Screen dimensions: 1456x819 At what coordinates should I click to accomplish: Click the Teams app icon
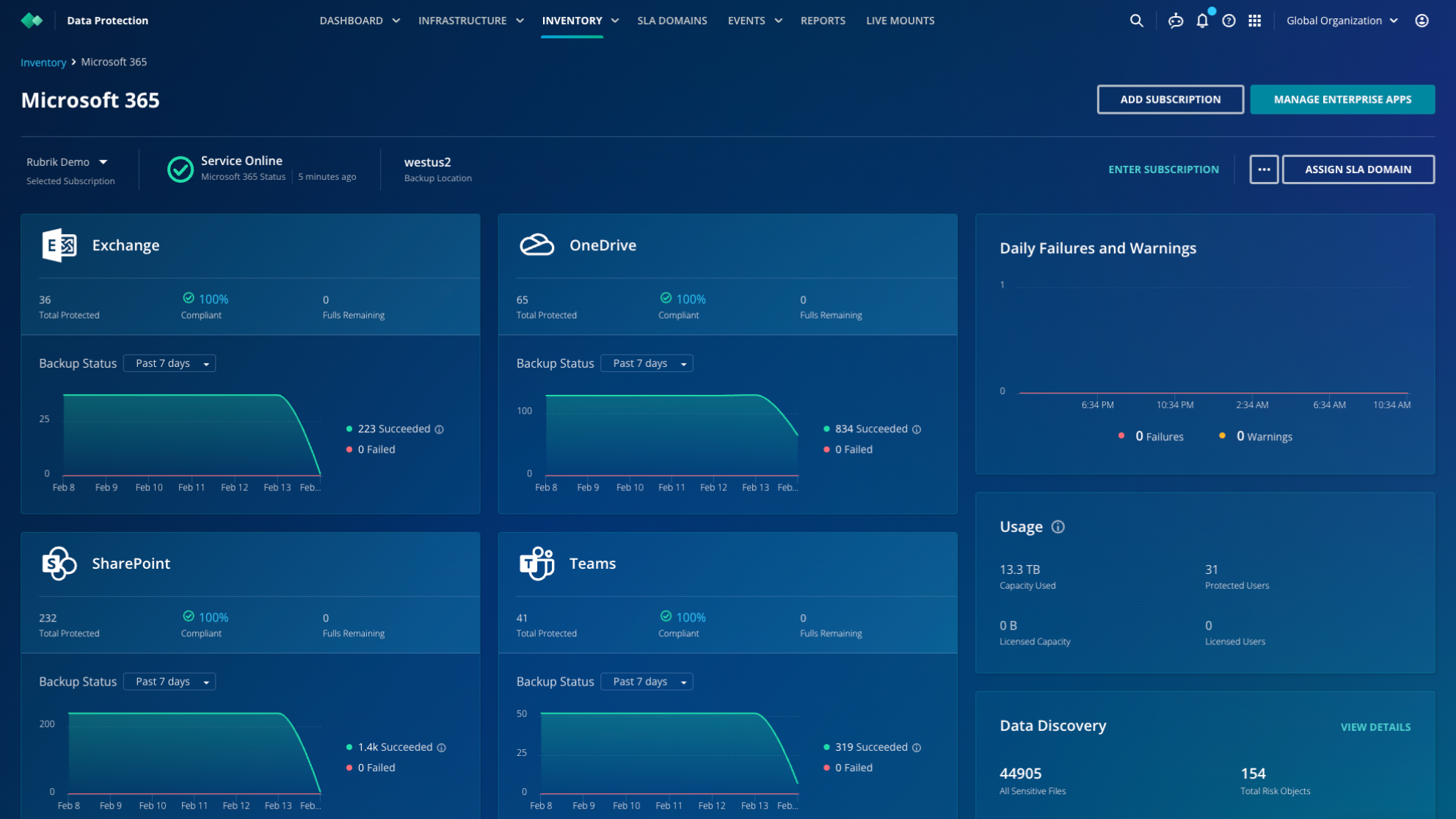pyautogui.click(x=537, y=564)
